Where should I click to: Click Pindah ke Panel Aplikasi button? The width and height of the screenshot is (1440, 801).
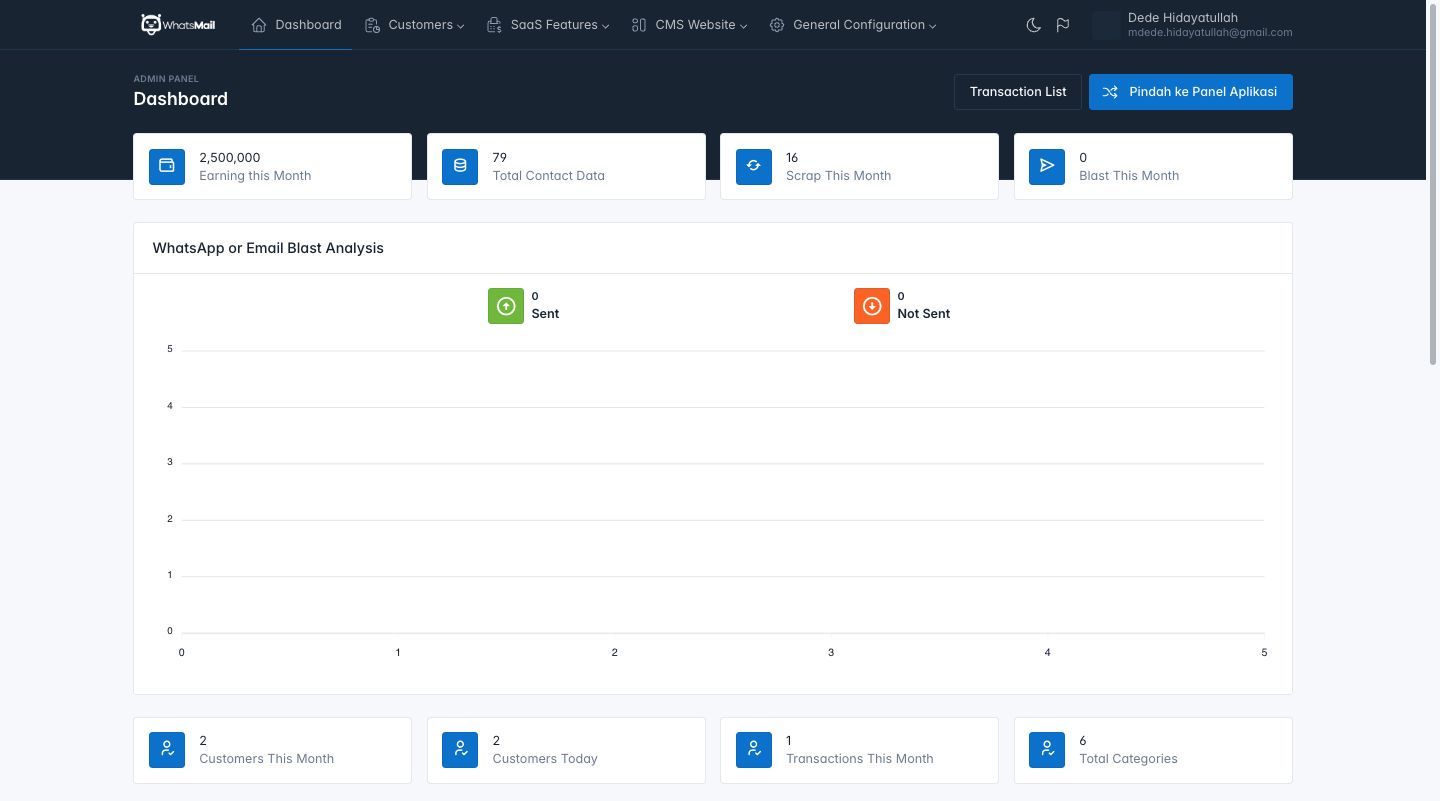(1190, 92)
